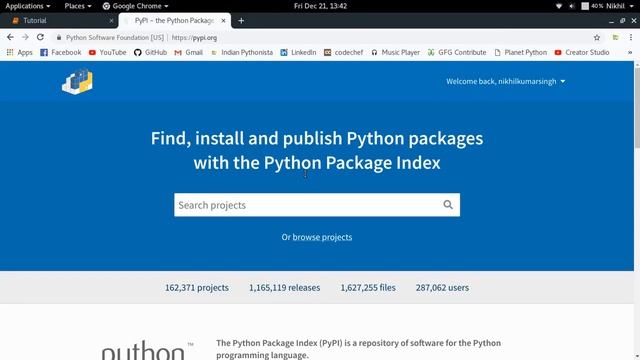640x360 pixels.
Task: Click the browse projects link
Action: [x=322, y=237]
